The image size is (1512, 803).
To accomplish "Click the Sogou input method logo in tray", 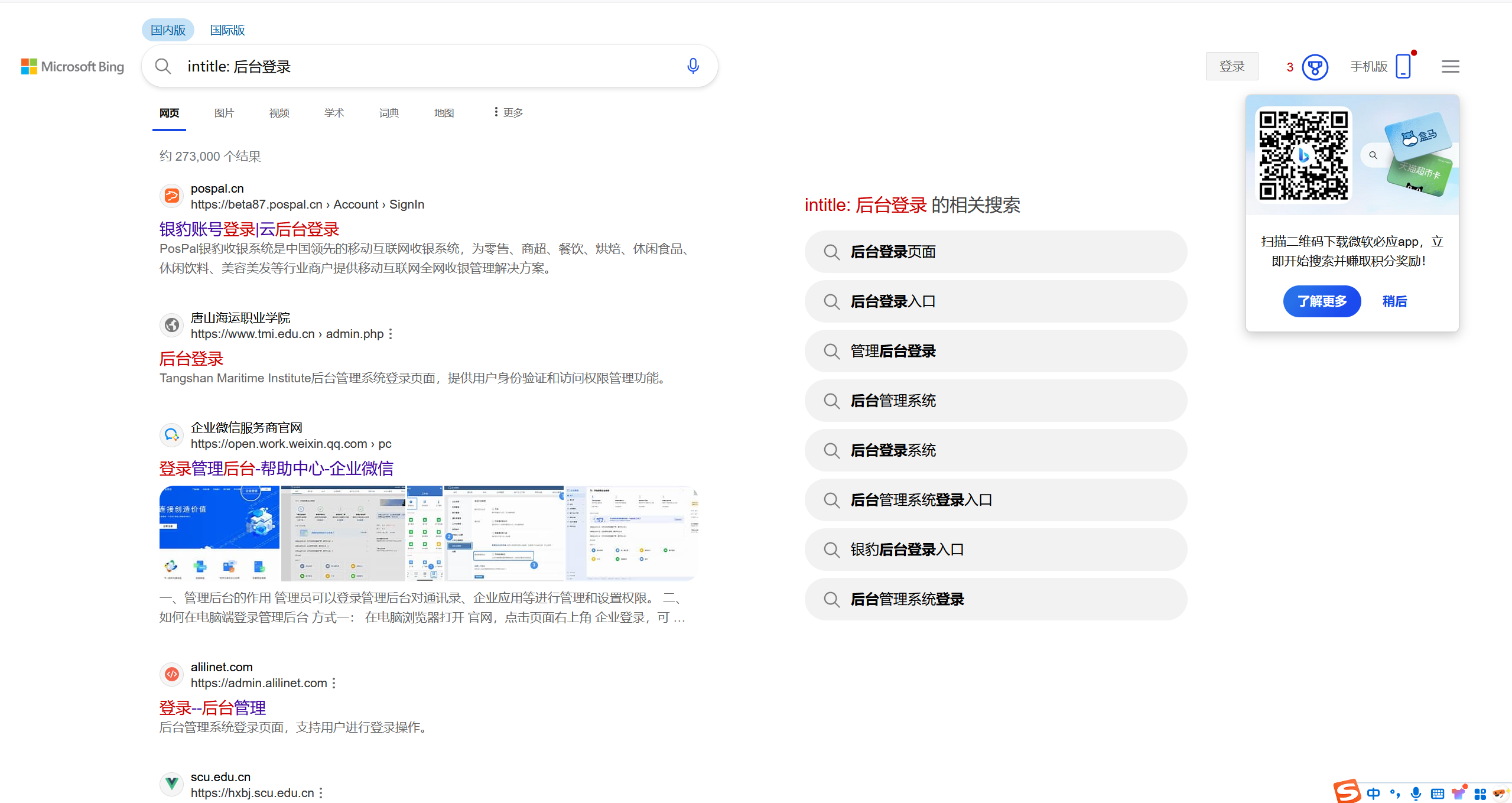I will point(1348,792).
